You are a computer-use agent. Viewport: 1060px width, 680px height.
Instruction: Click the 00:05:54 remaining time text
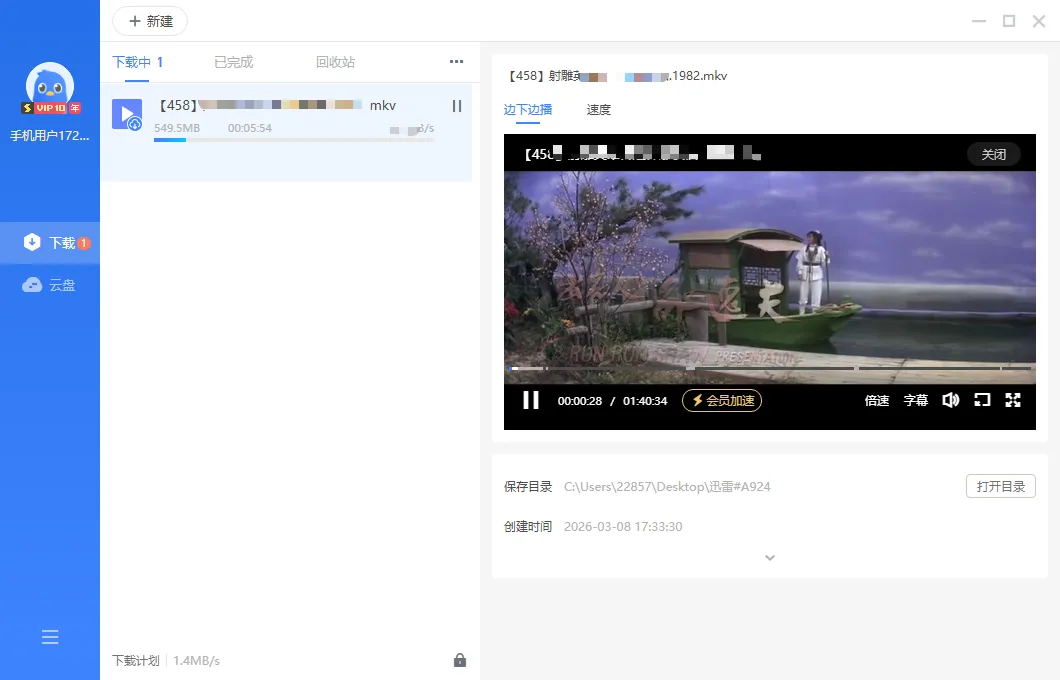click(x=249, y=128)
